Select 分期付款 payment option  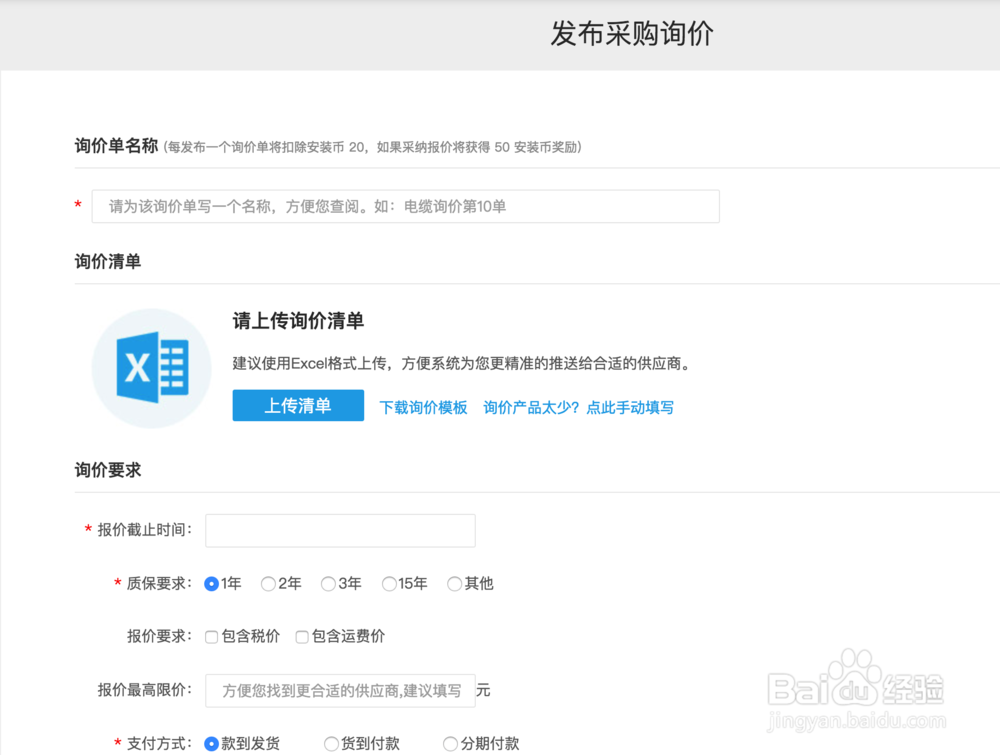(x=450, y=744)
